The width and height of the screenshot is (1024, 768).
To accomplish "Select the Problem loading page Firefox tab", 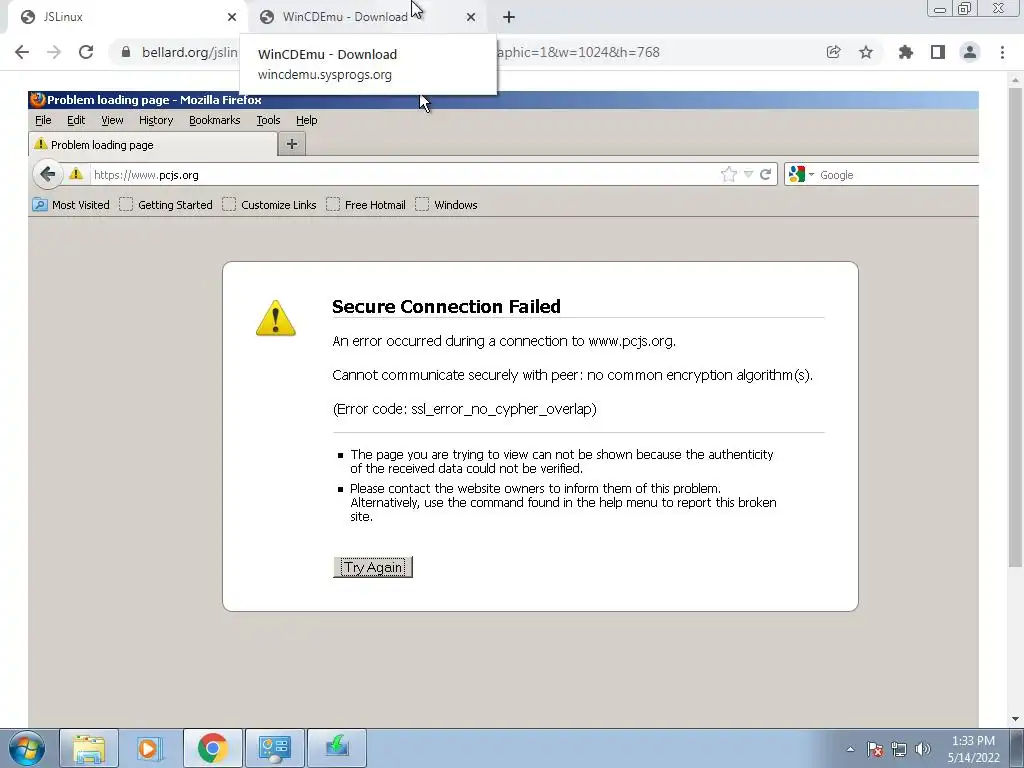I will [x=153, y=144].
